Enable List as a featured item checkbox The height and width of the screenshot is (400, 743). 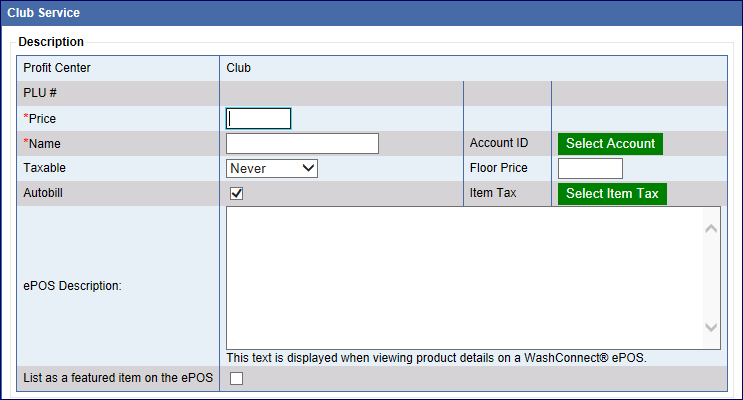(x=237, y=378)
